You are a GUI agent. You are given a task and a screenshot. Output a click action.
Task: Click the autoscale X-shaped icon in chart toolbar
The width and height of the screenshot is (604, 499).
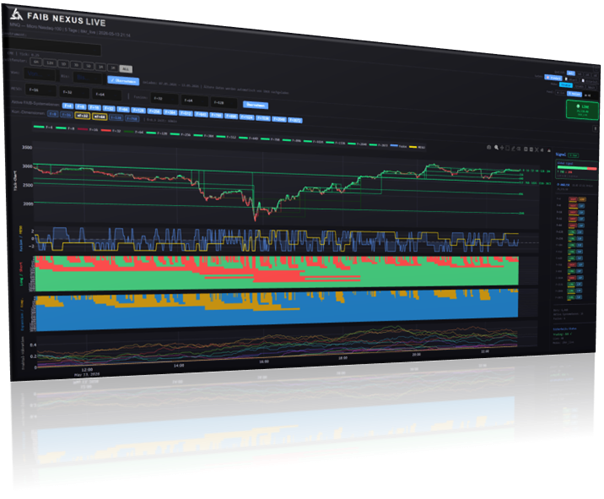pyautogui.click(x=537, y=150)
